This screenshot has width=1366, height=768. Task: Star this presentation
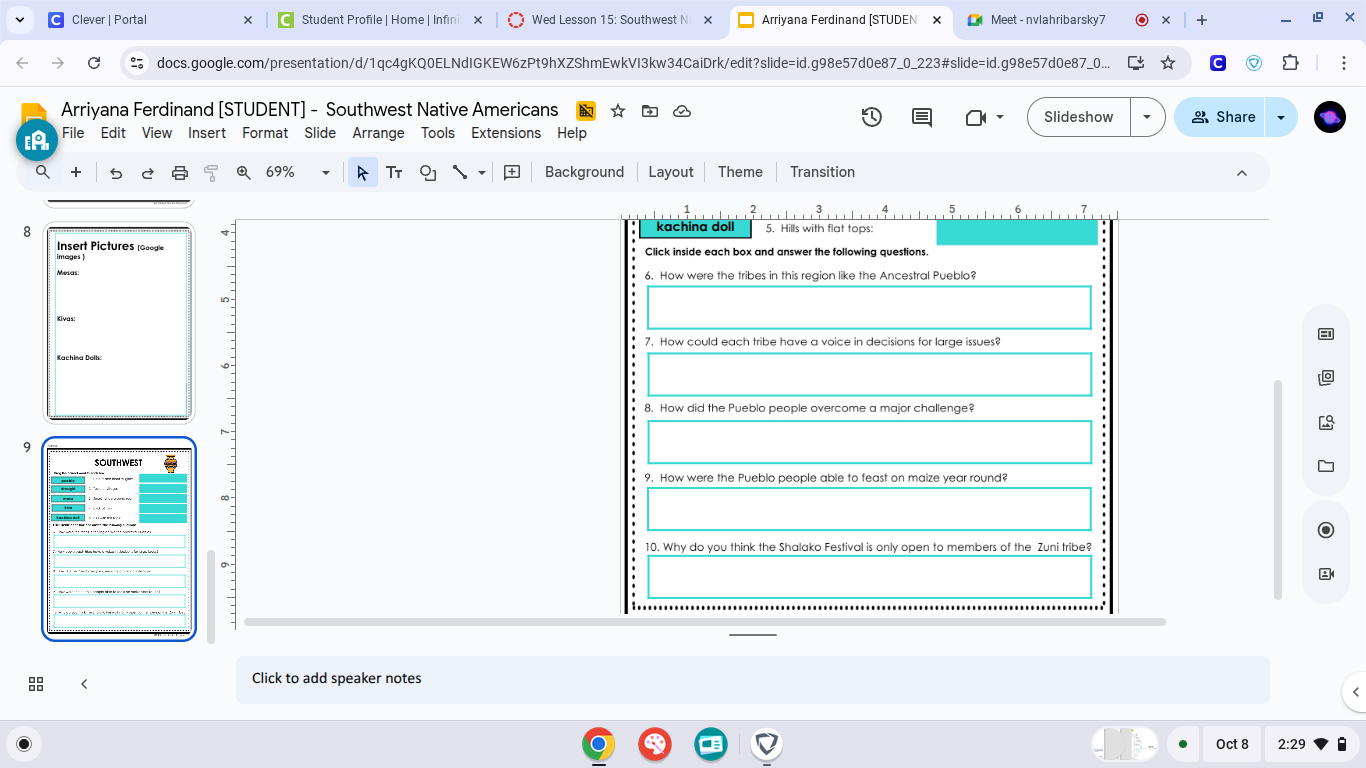618,111
